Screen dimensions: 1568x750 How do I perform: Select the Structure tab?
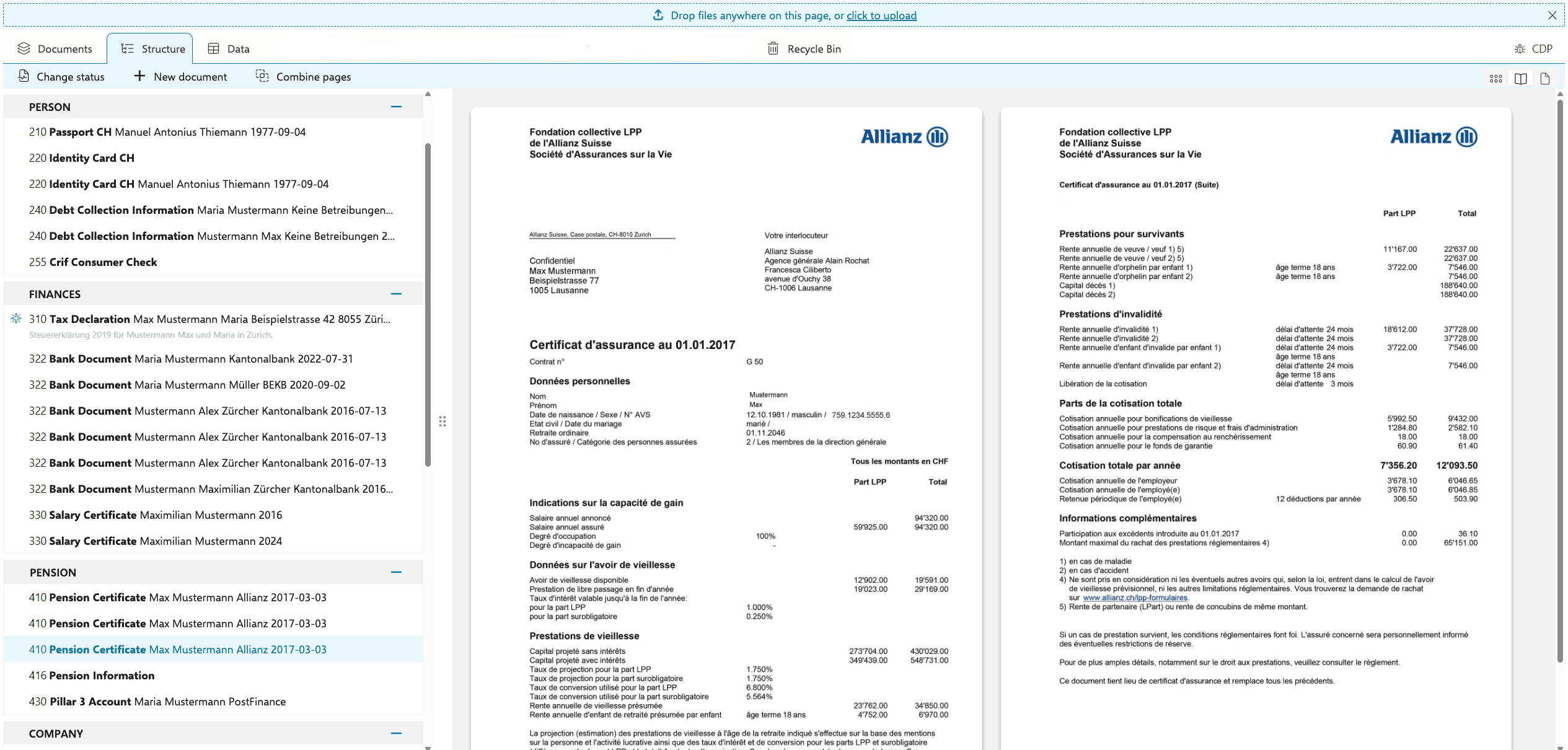pyautogui.click(x=150, y=48)
